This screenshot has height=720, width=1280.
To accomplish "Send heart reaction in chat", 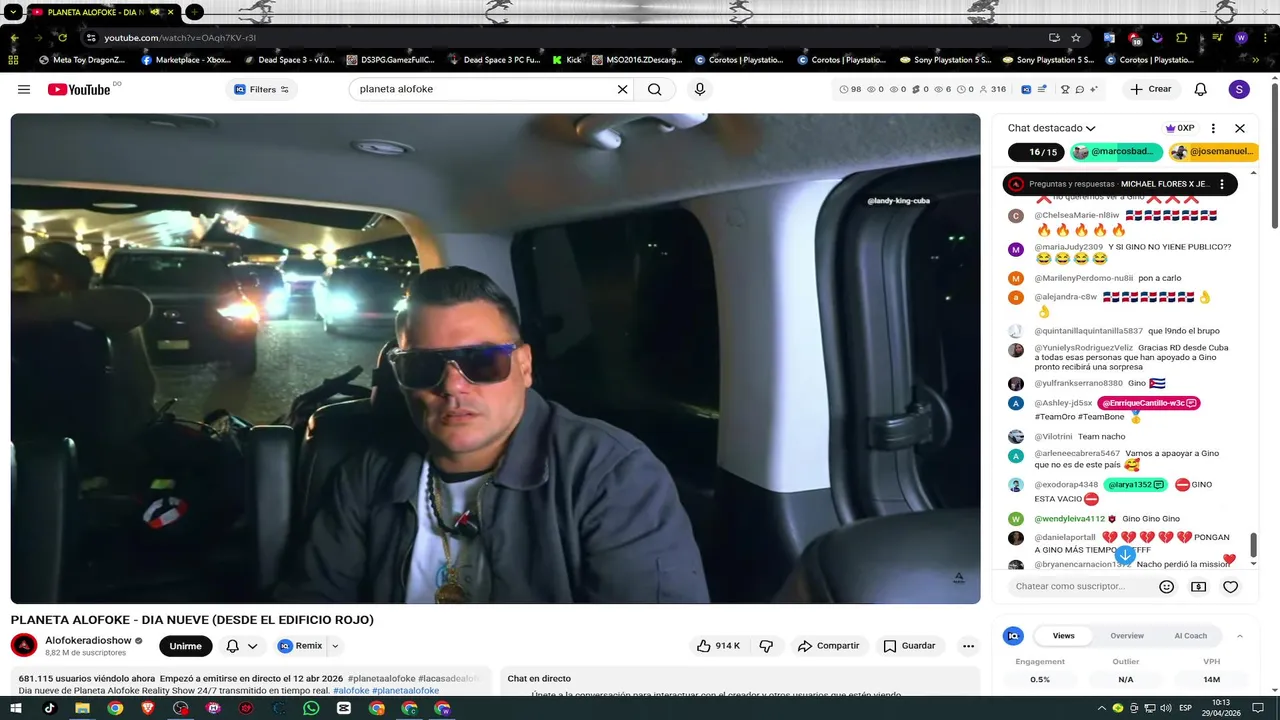I will pos(1231,587).
